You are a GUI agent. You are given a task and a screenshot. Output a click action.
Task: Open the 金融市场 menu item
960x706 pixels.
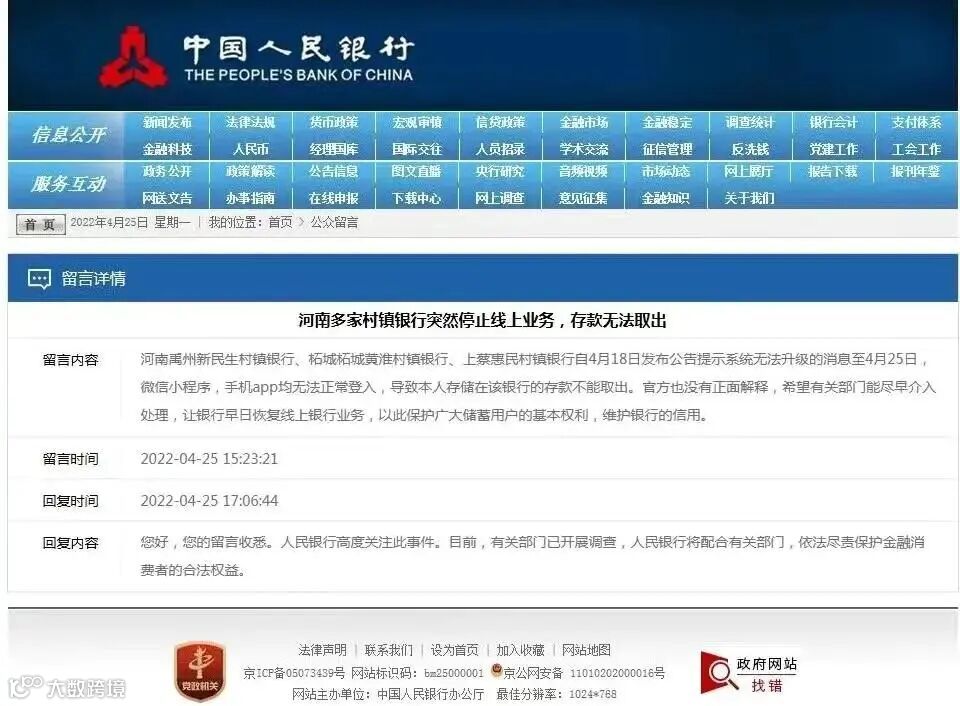[x=583, y=122]
